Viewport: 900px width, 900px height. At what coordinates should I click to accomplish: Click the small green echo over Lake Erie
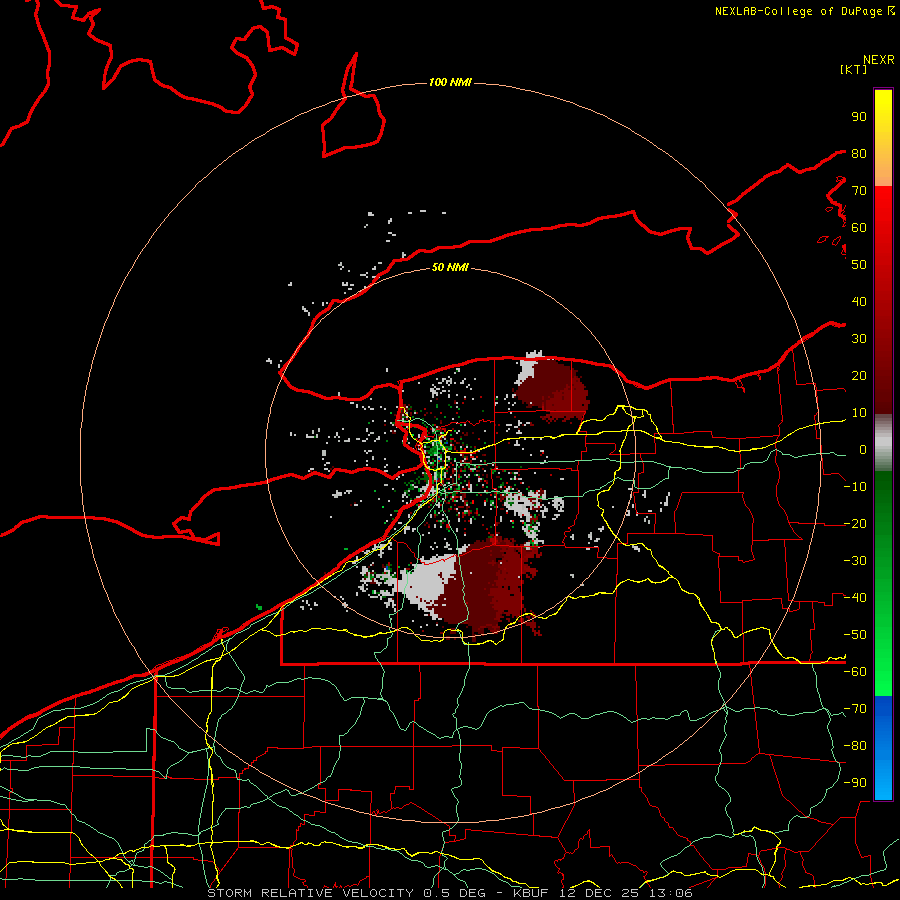[259, 607]
